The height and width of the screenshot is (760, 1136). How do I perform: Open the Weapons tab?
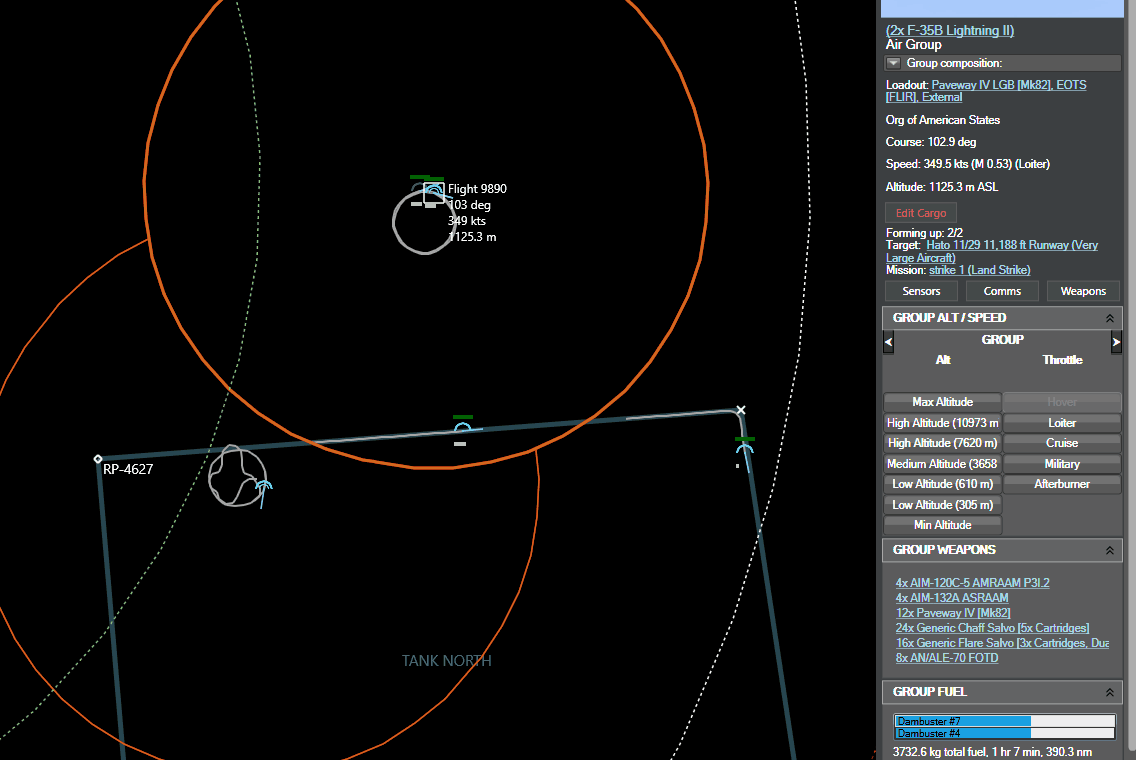tap(1083, 291)
